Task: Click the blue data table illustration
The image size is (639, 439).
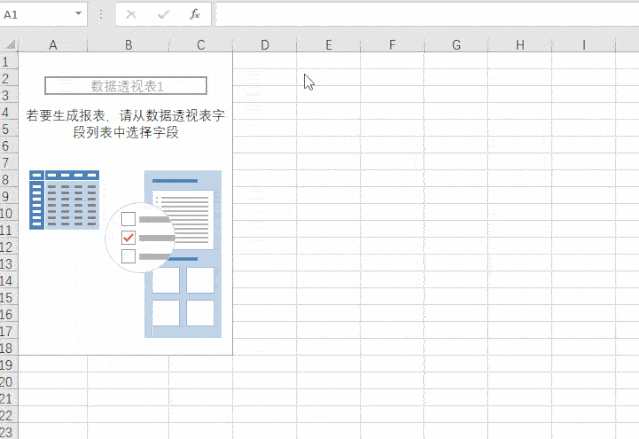Action: point(64,200)
